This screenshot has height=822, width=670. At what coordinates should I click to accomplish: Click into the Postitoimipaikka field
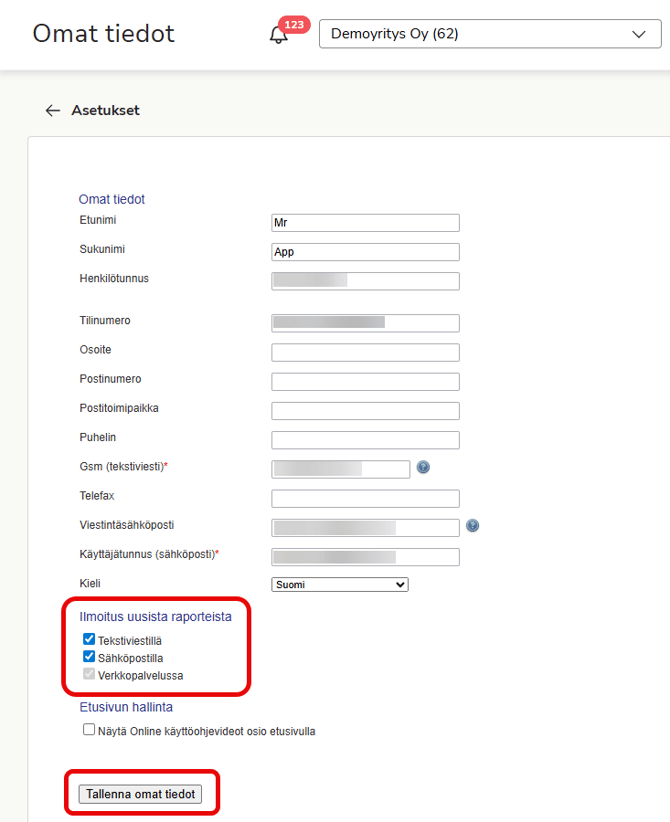point(365,411)
